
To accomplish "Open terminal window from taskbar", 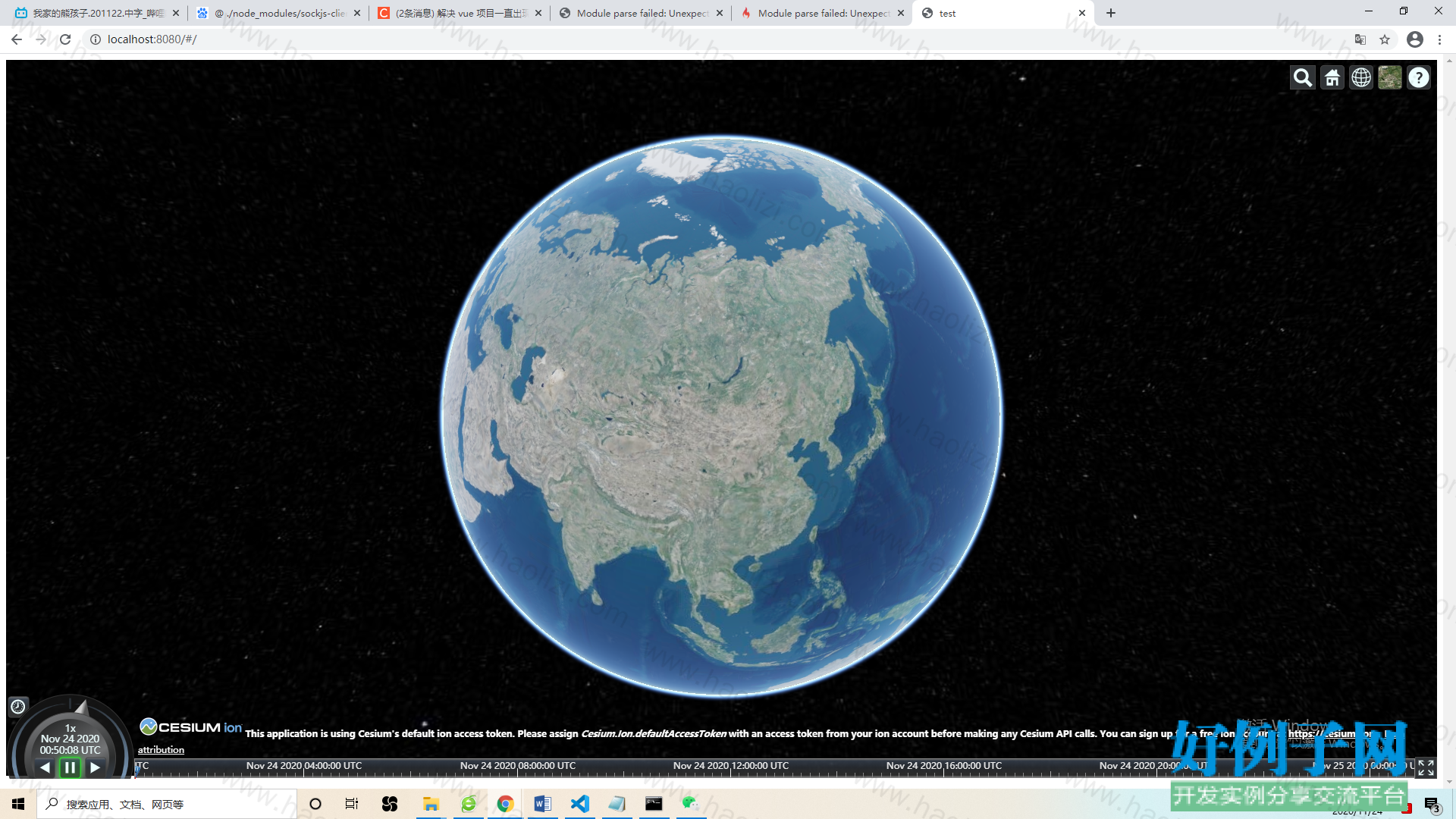I will (654, 804).
